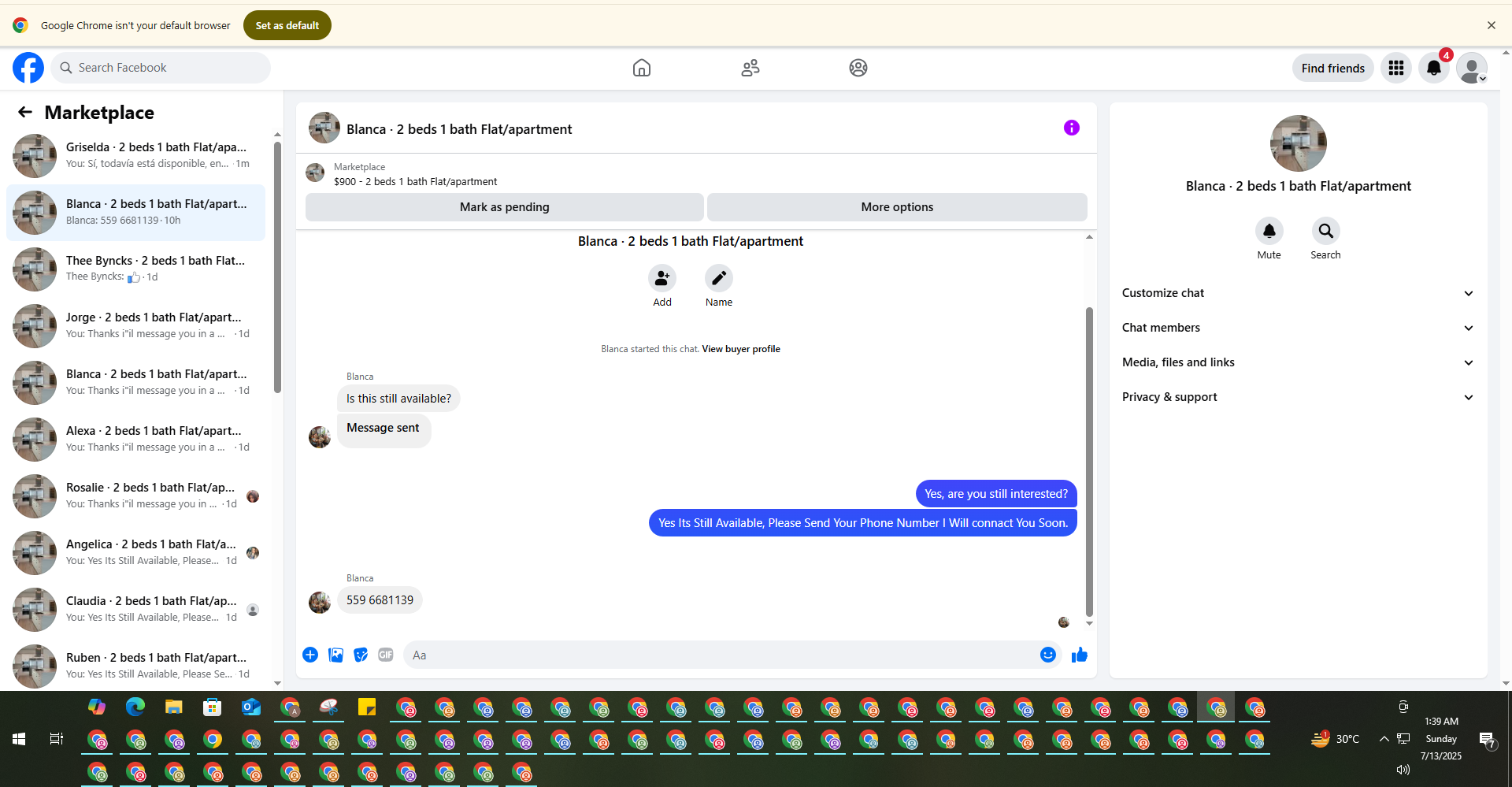The image size is (1512, 787).
Task: Show hidden tray icons chevron
Action: coord(1384,739)
